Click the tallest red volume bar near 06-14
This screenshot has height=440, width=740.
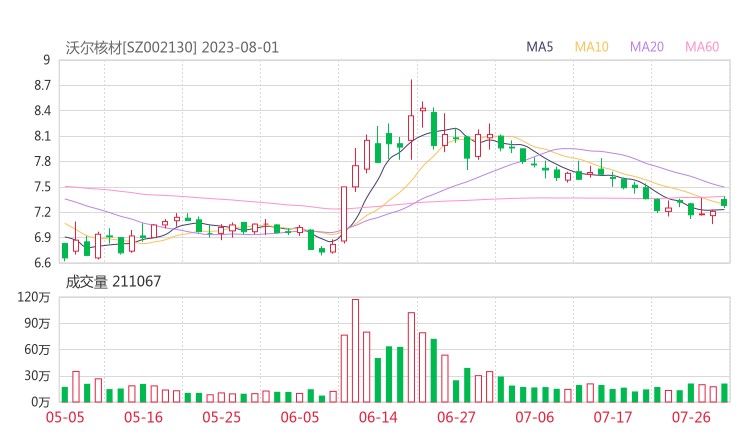point(355,351)
